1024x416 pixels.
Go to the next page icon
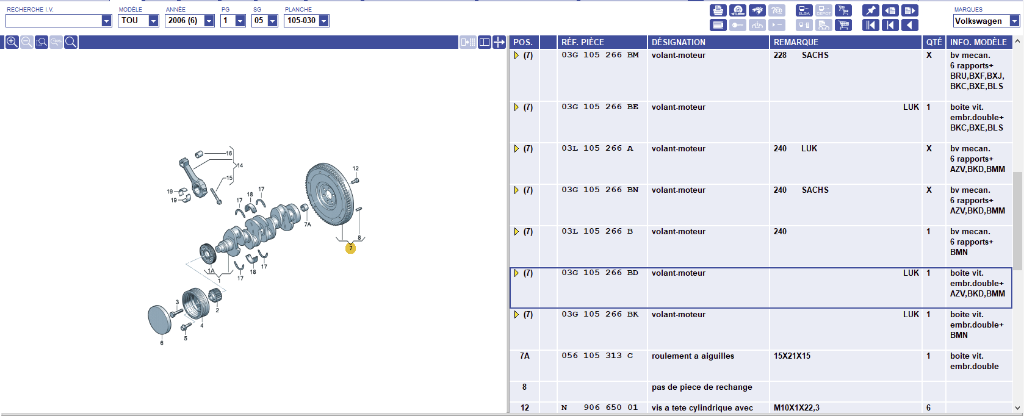click(x=909, y=11)
